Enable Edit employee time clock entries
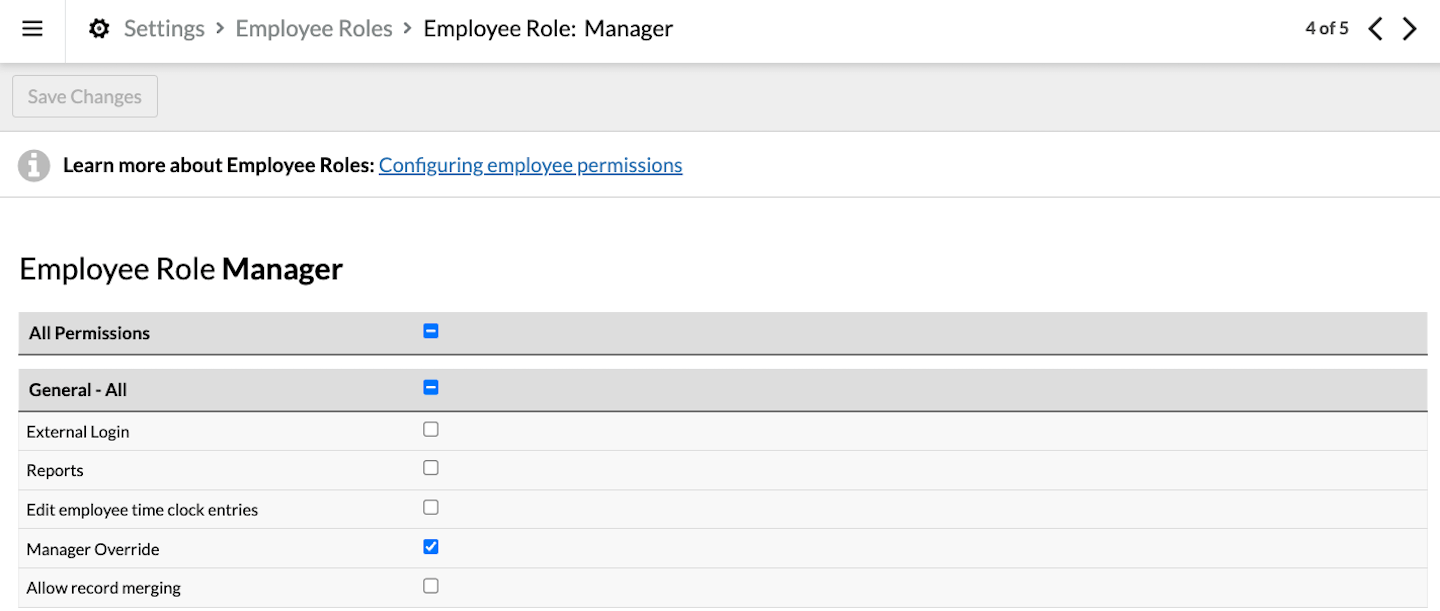Image resolution: width=1440 pixels, height=611 pixels. pos(430,507)
